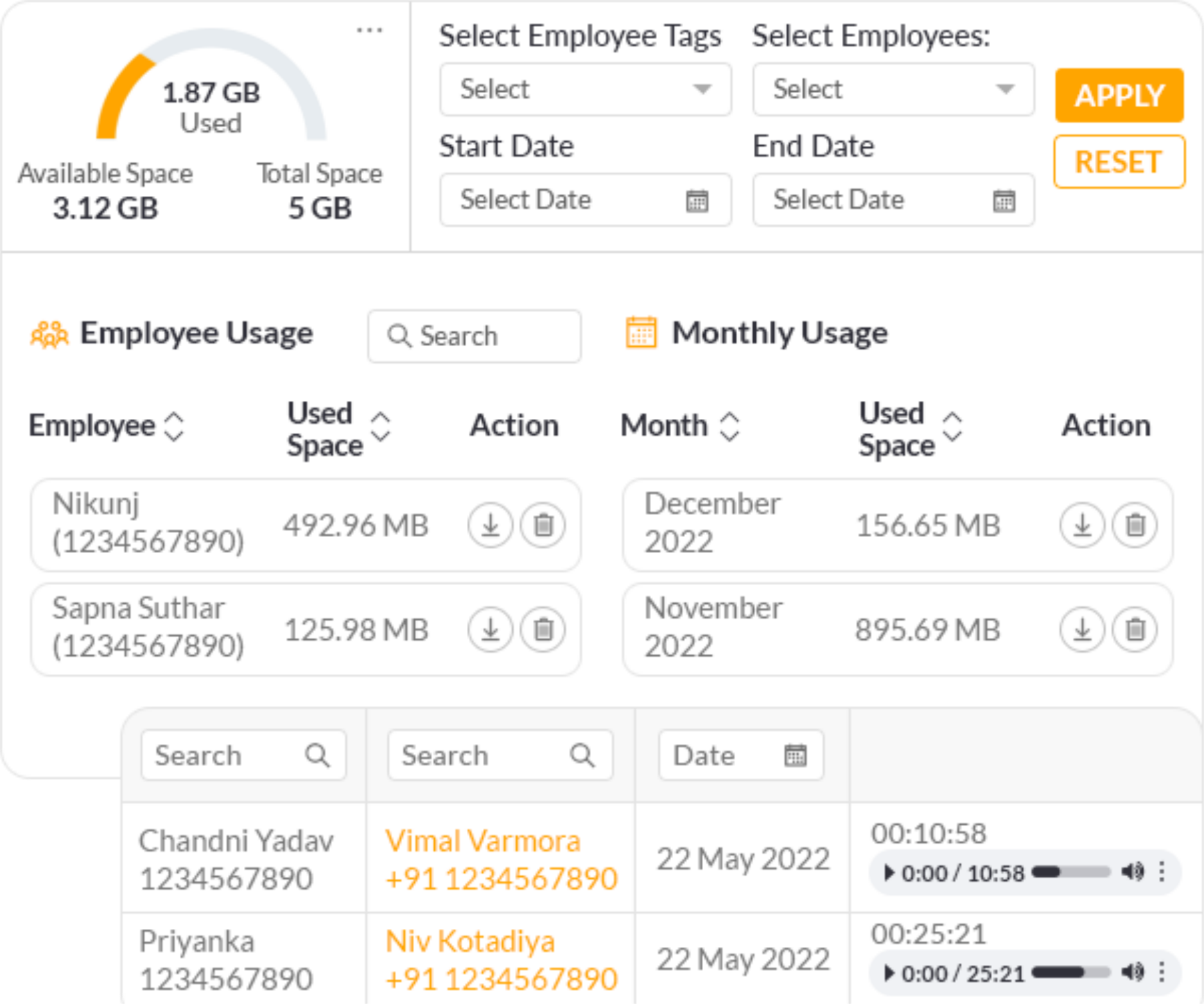
Task: Play Priyanka's 25:21 call recording
Action: 889,973
